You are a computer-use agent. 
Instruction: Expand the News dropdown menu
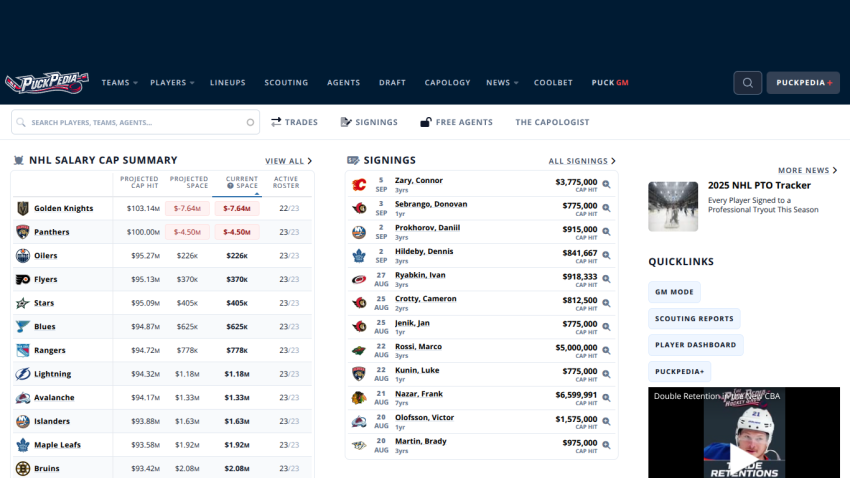pyautogui.click(x=503, y=83)
